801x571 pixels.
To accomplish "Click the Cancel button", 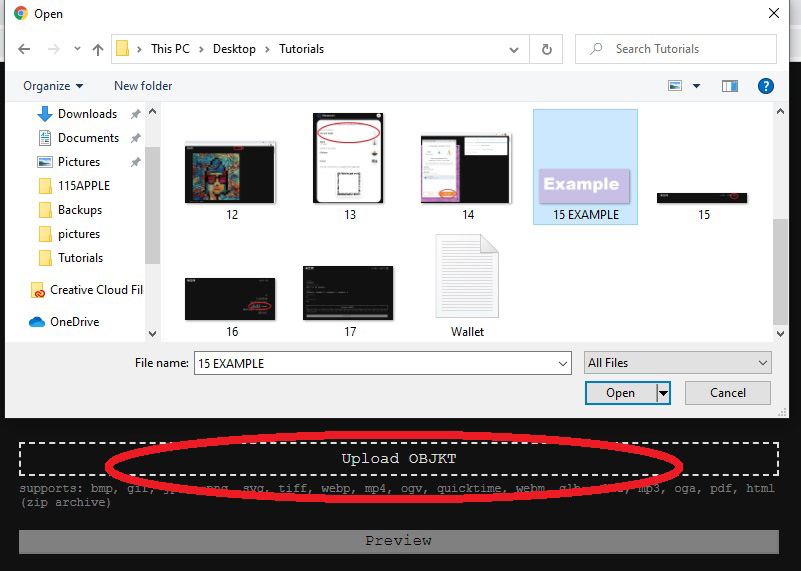I will (x=727, y=393).
